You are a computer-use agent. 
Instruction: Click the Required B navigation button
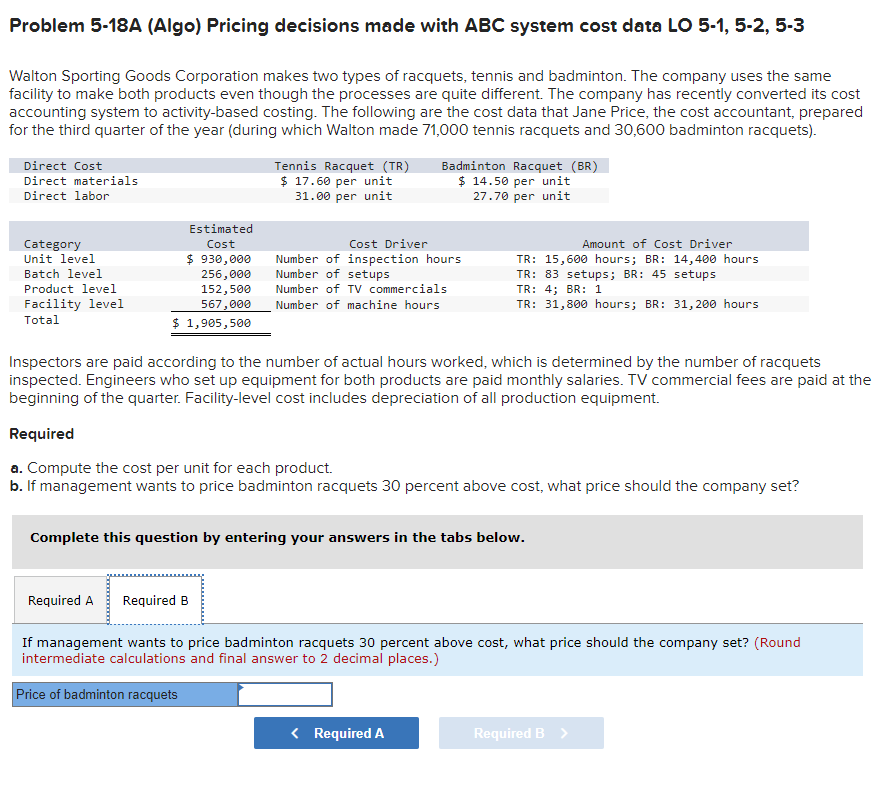click(x=521, y=732)
